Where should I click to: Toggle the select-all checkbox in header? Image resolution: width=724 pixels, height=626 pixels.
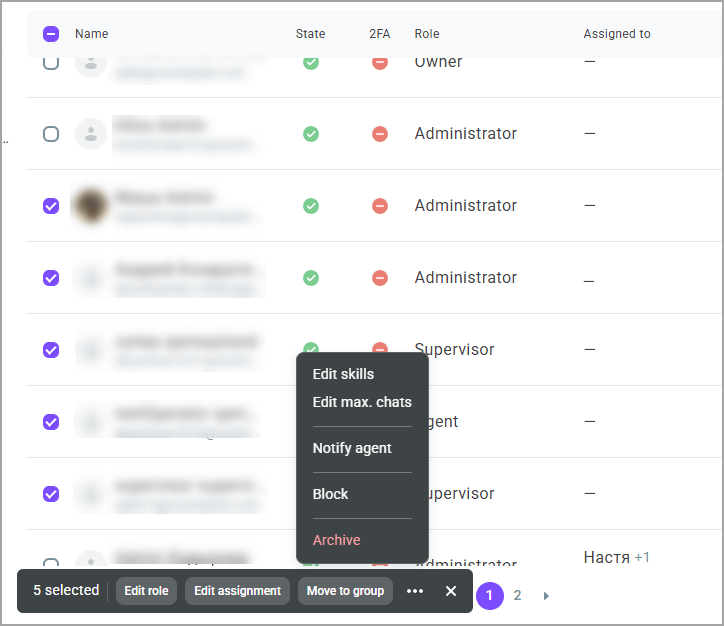pos(51,34)
